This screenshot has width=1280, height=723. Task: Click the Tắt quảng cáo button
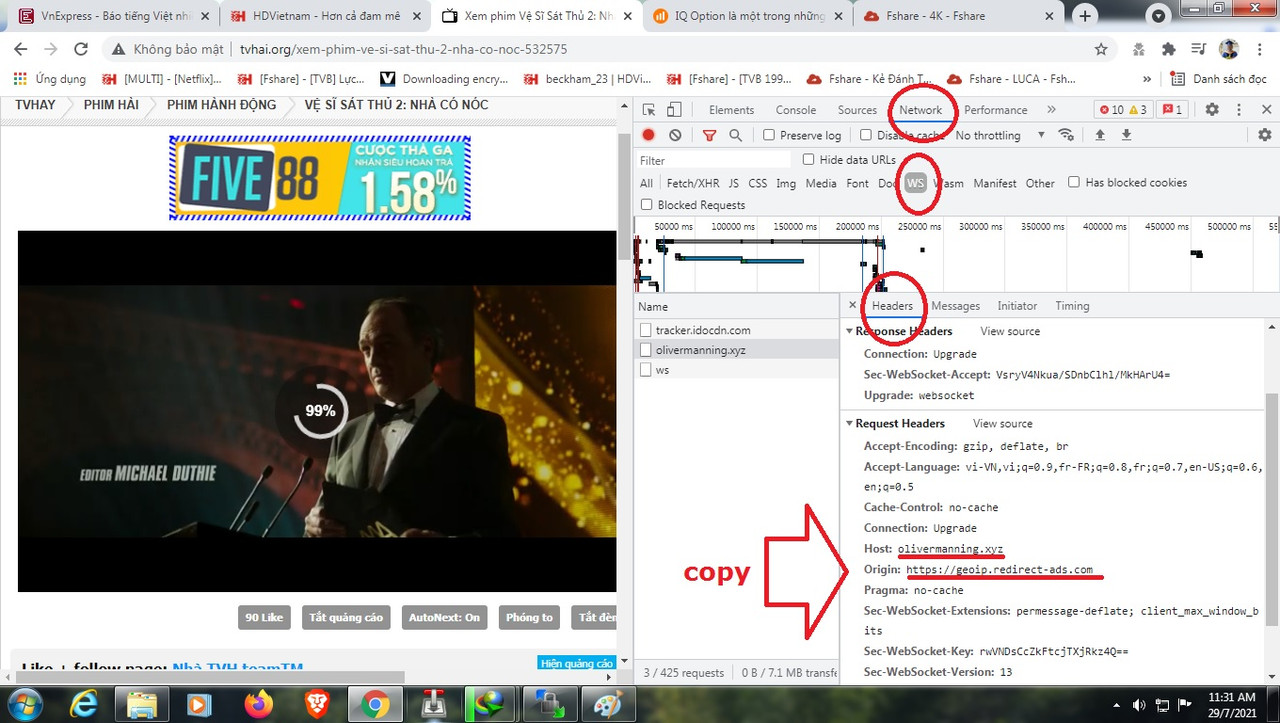(x=346, y=617)
